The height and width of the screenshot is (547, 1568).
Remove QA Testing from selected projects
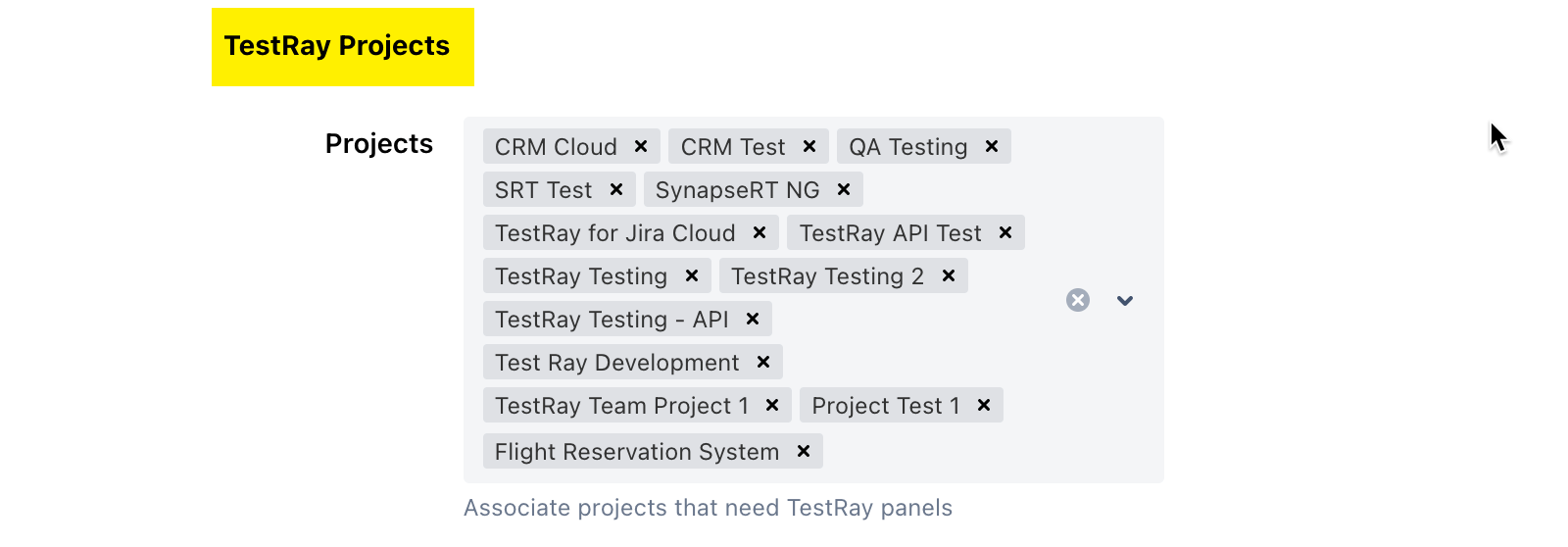coord(992,146)
